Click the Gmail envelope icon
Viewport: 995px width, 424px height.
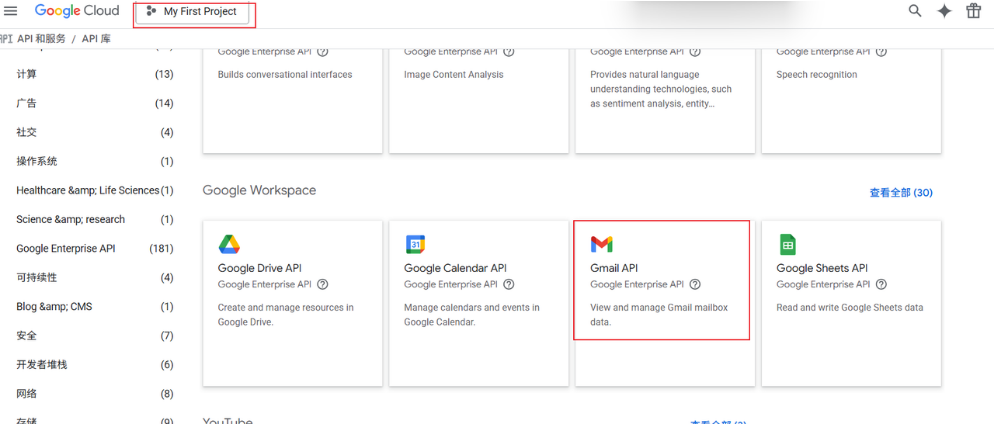pyautogui.click(x=602, y=244)
